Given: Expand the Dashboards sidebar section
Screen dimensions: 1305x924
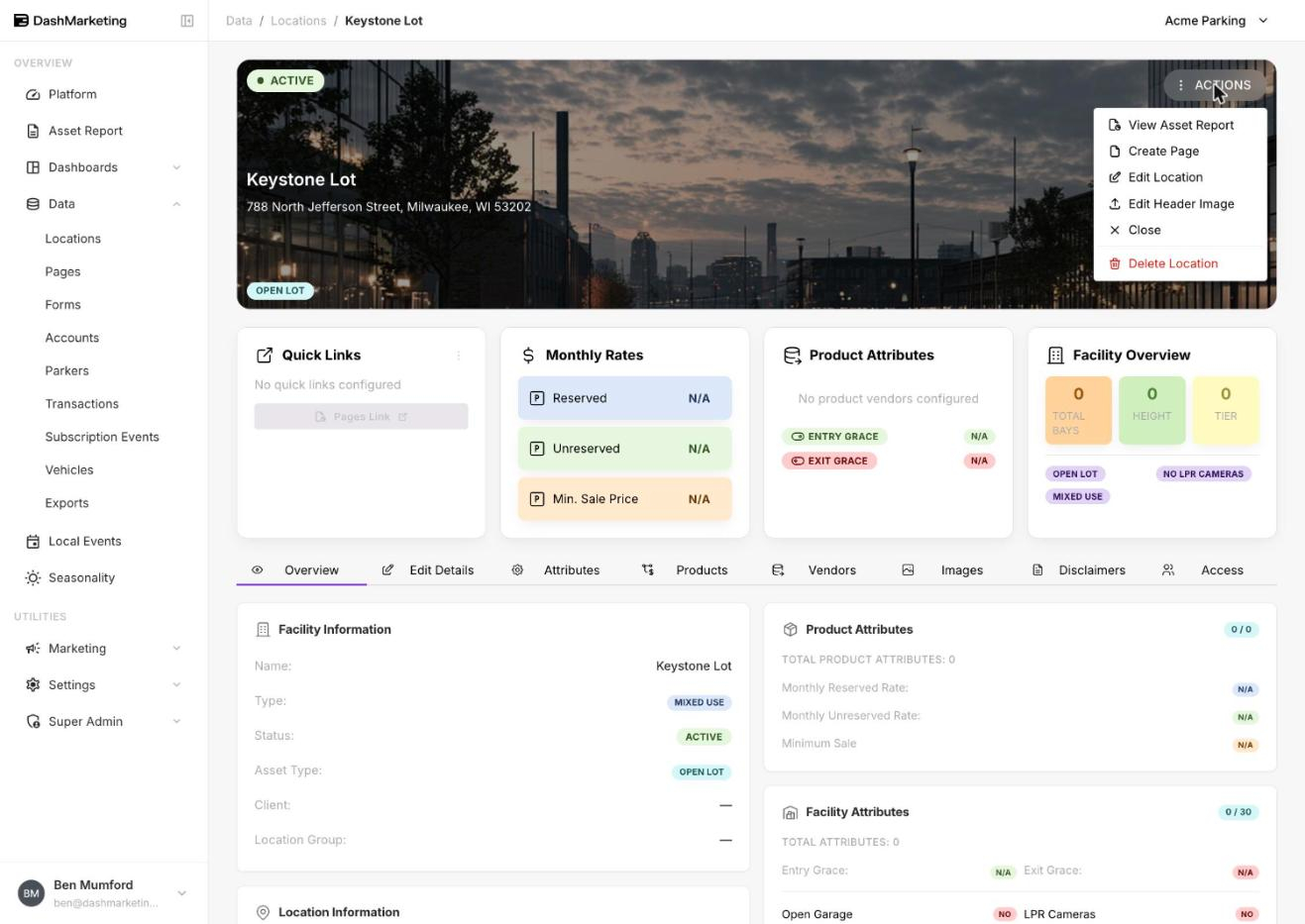Looking at the screenshot, I should point(104,167).
